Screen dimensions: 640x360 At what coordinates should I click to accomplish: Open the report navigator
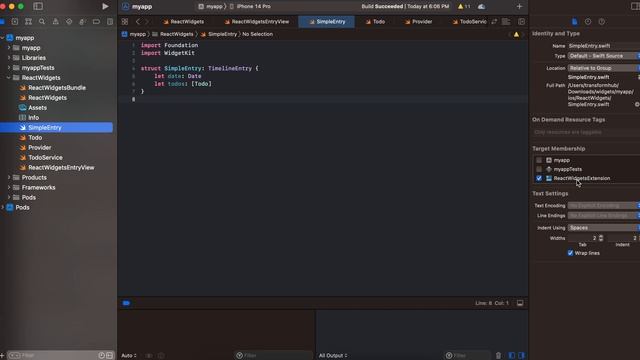pos(110,22)
